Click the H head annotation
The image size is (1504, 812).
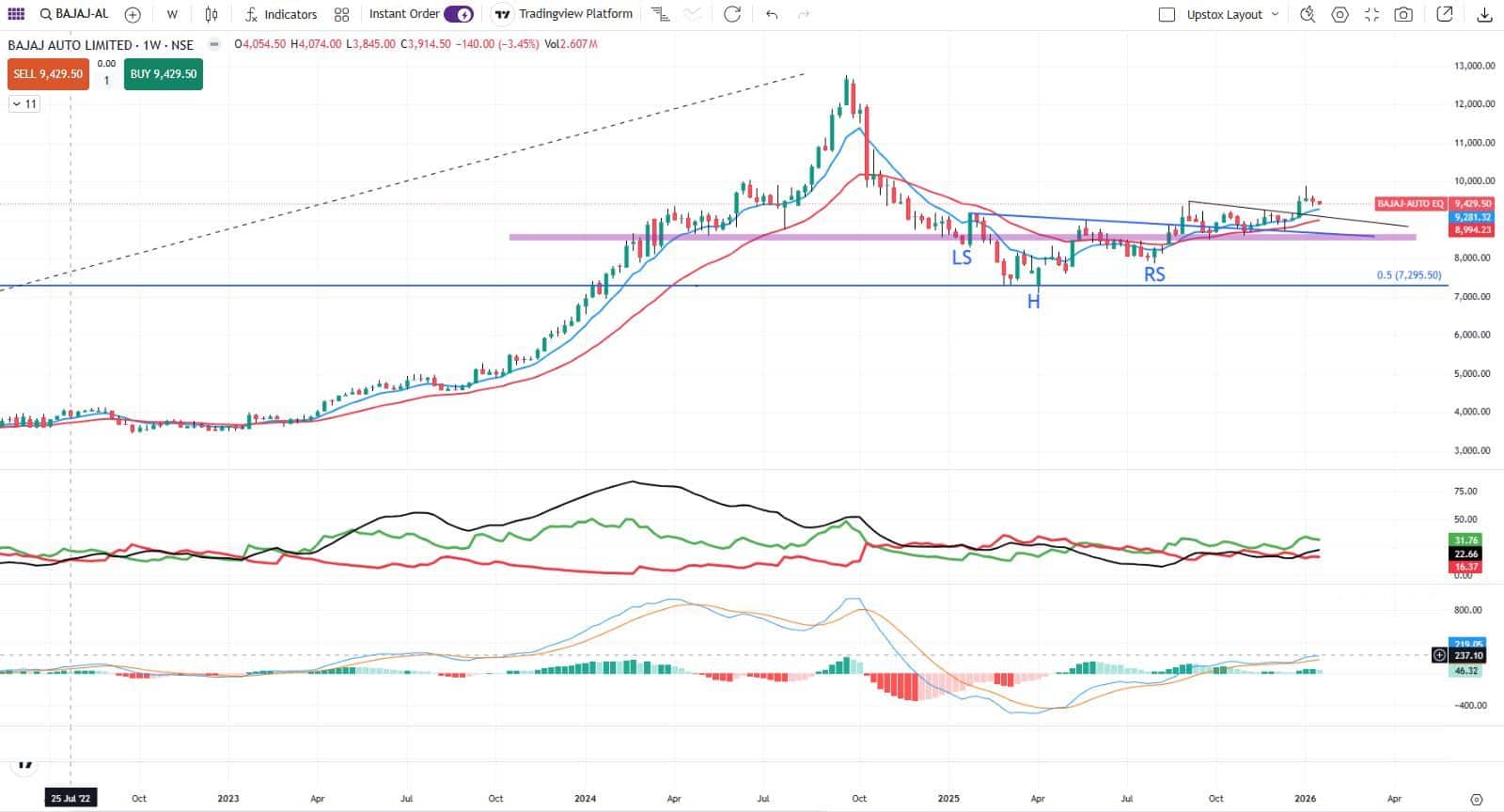(1033, 302)
